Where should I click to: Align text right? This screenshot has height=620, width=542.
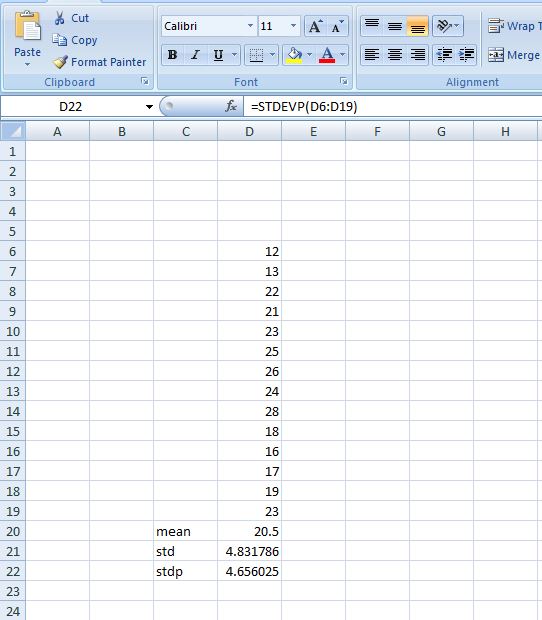click(417, 55)
